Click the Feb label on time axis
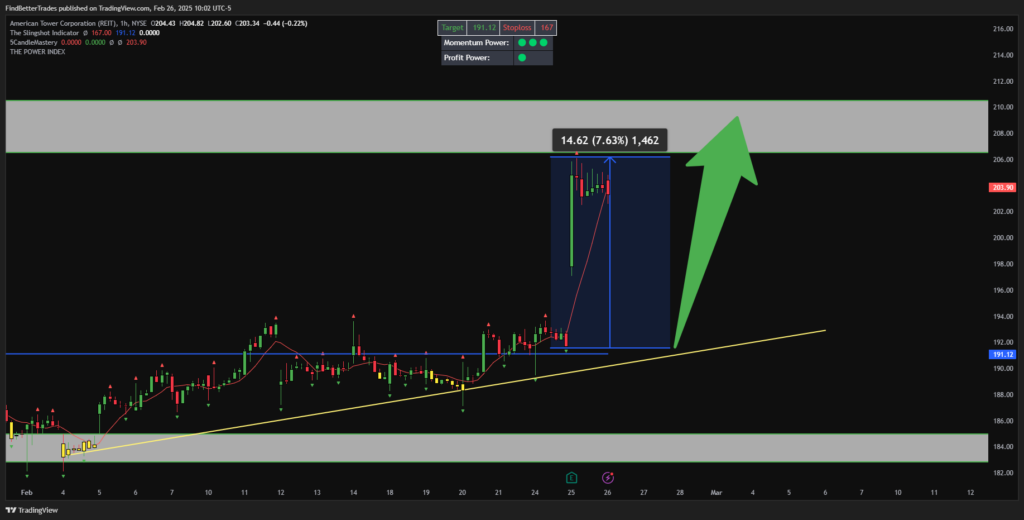This screenshot has height=520, width=1024. [x=26, y=492]
